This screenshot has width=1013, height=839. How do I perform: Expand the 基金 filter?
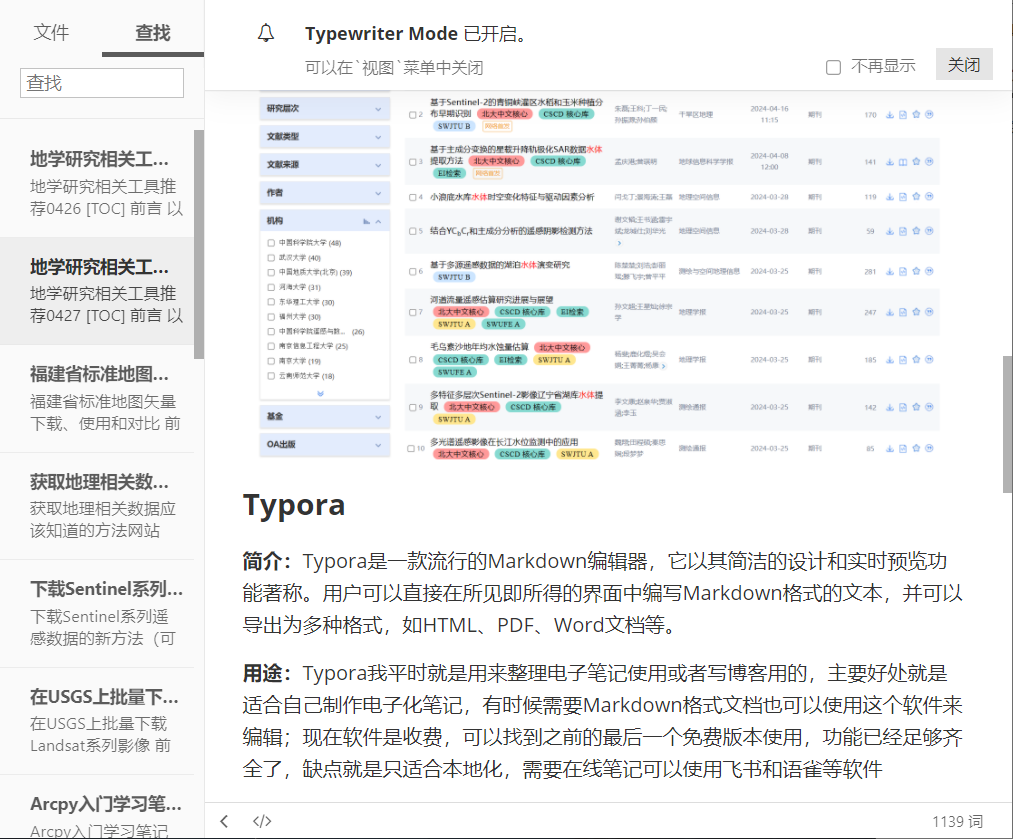point(325,417)
